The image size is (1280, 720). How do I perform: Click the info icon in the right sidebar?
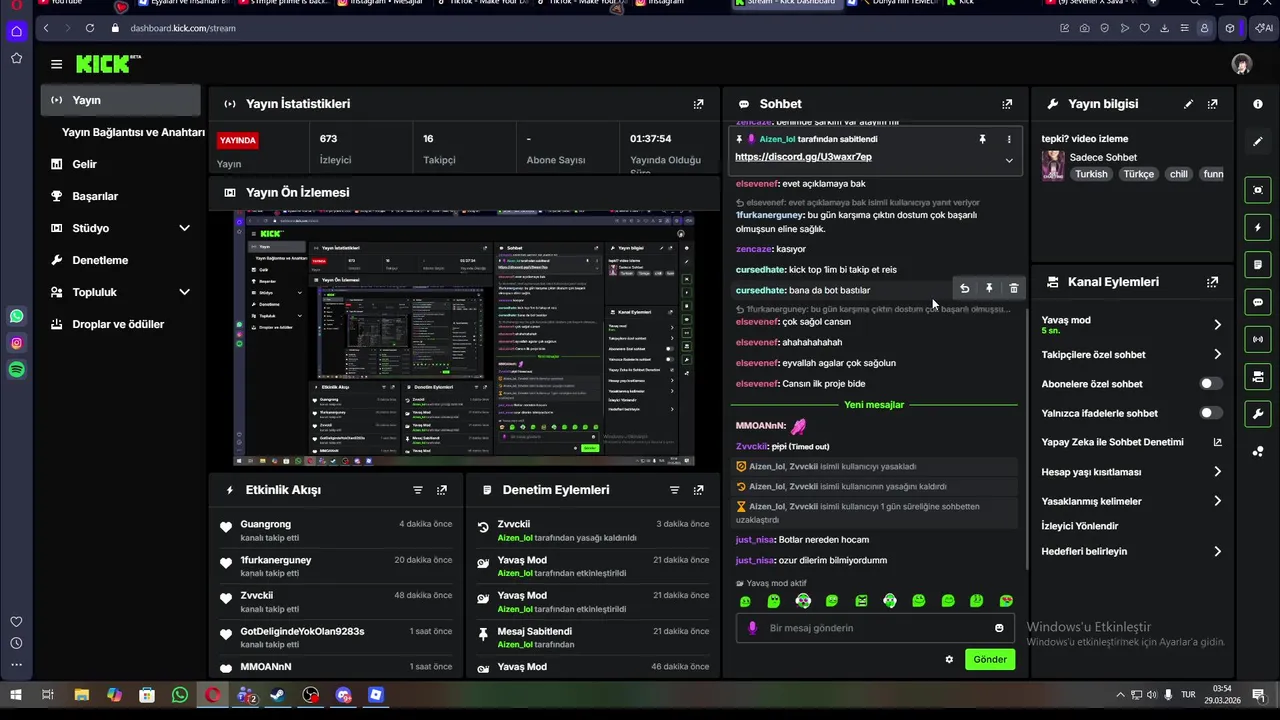click(1258, 104)
